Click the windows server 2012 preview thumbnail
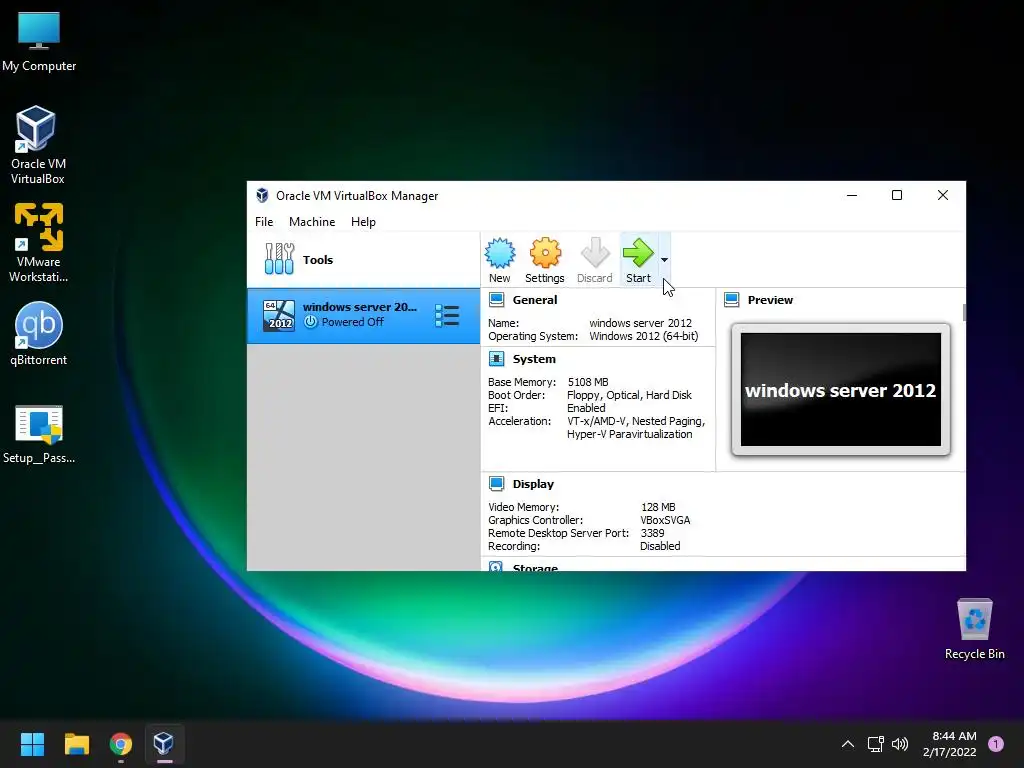The image size is (1024, 768). pos(840,389)
